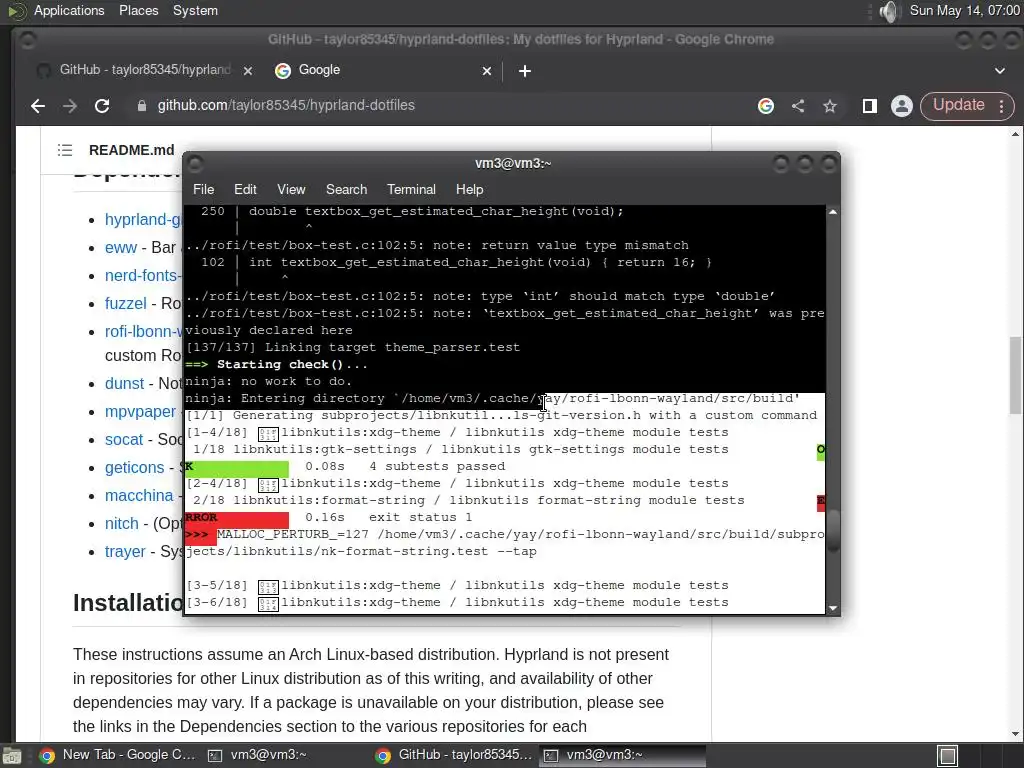Open the dunst link
Viewport: 1024px width, 768px height.
coord(124,383)
